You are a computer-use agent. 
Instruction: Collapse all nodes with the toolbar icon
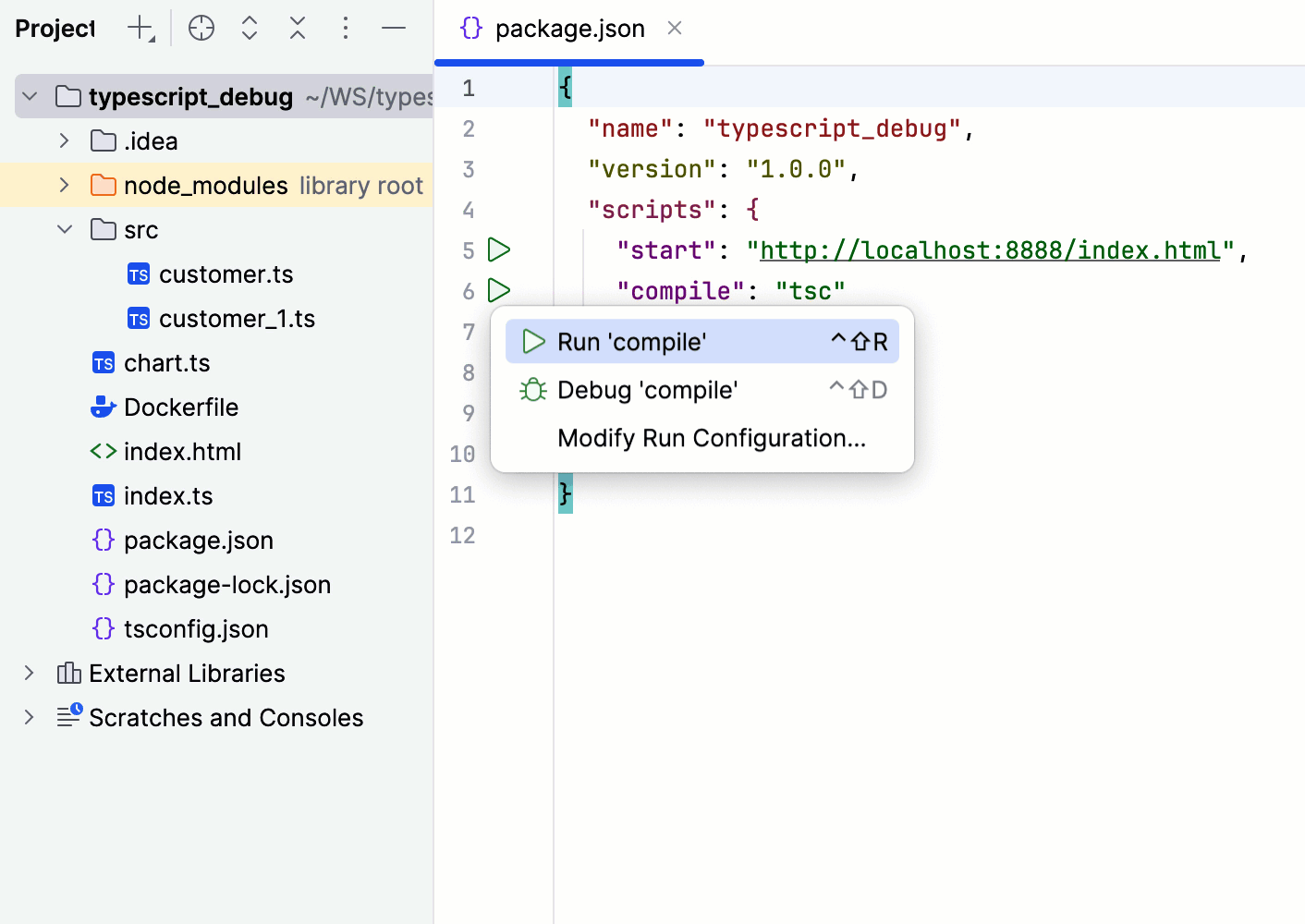(x=297, y=28)
